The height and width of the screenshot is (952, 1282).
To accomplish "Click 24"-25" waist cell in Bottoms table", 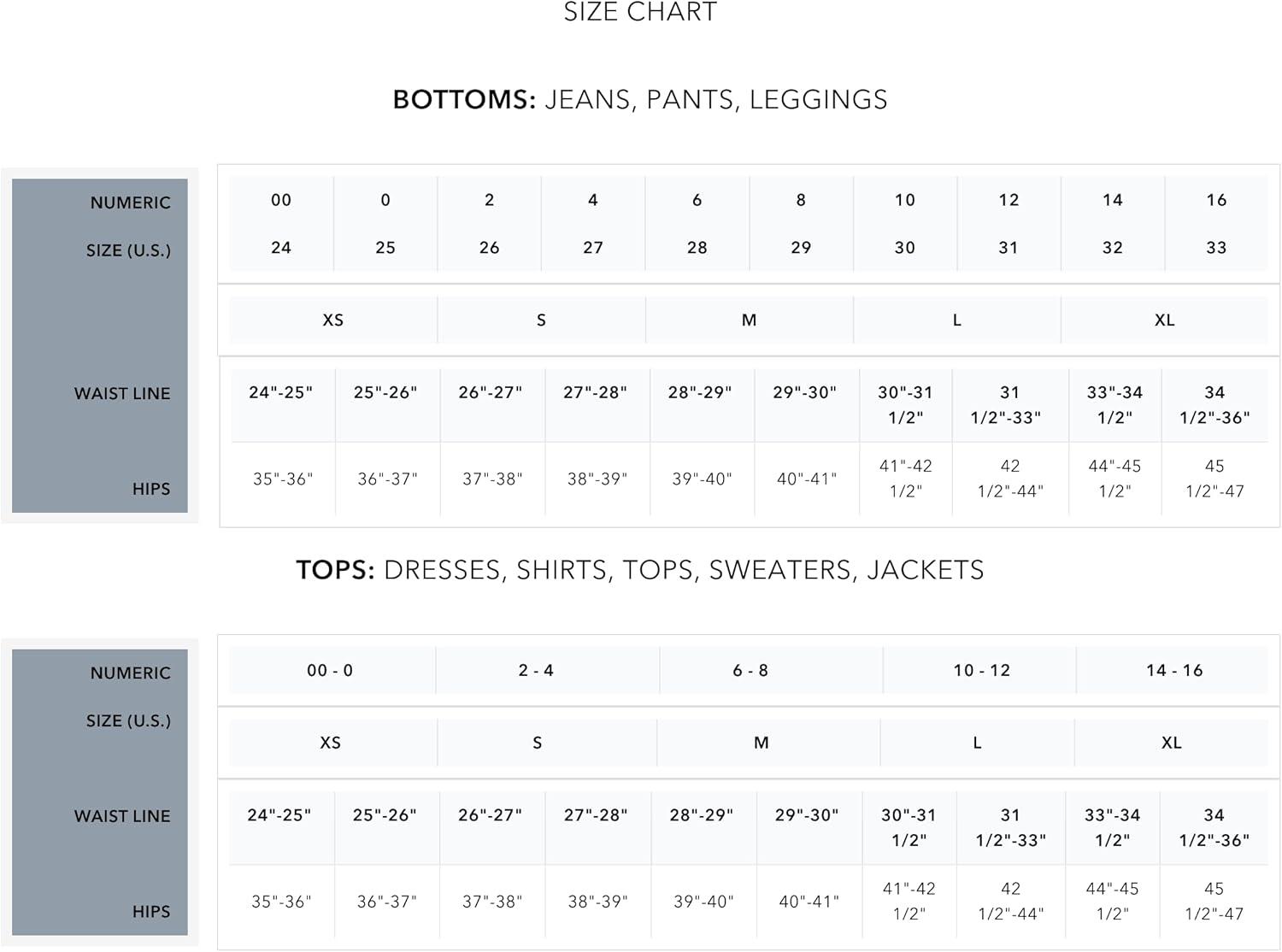I will coord(281,393).
